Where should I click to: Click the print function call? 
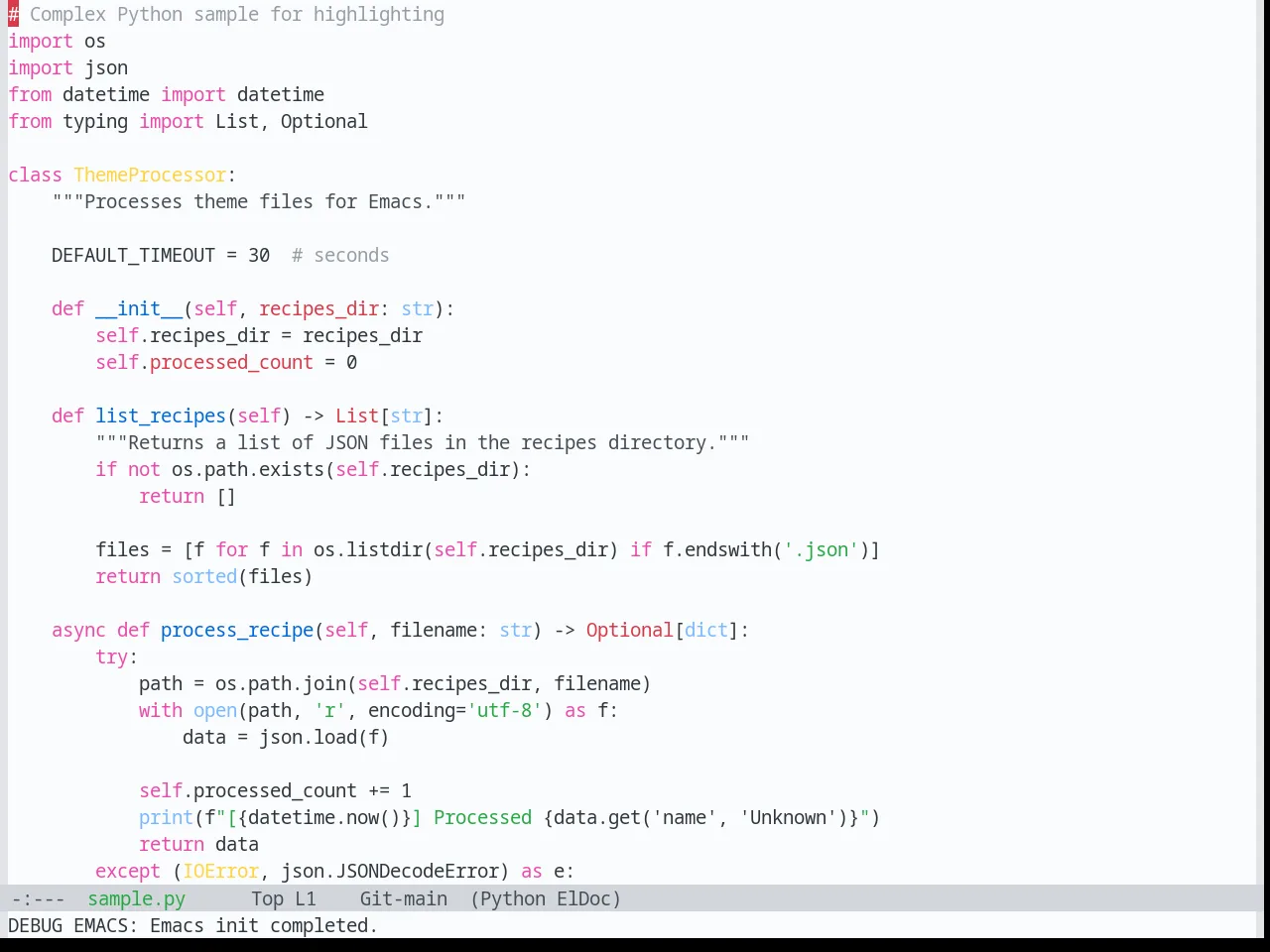166,817
